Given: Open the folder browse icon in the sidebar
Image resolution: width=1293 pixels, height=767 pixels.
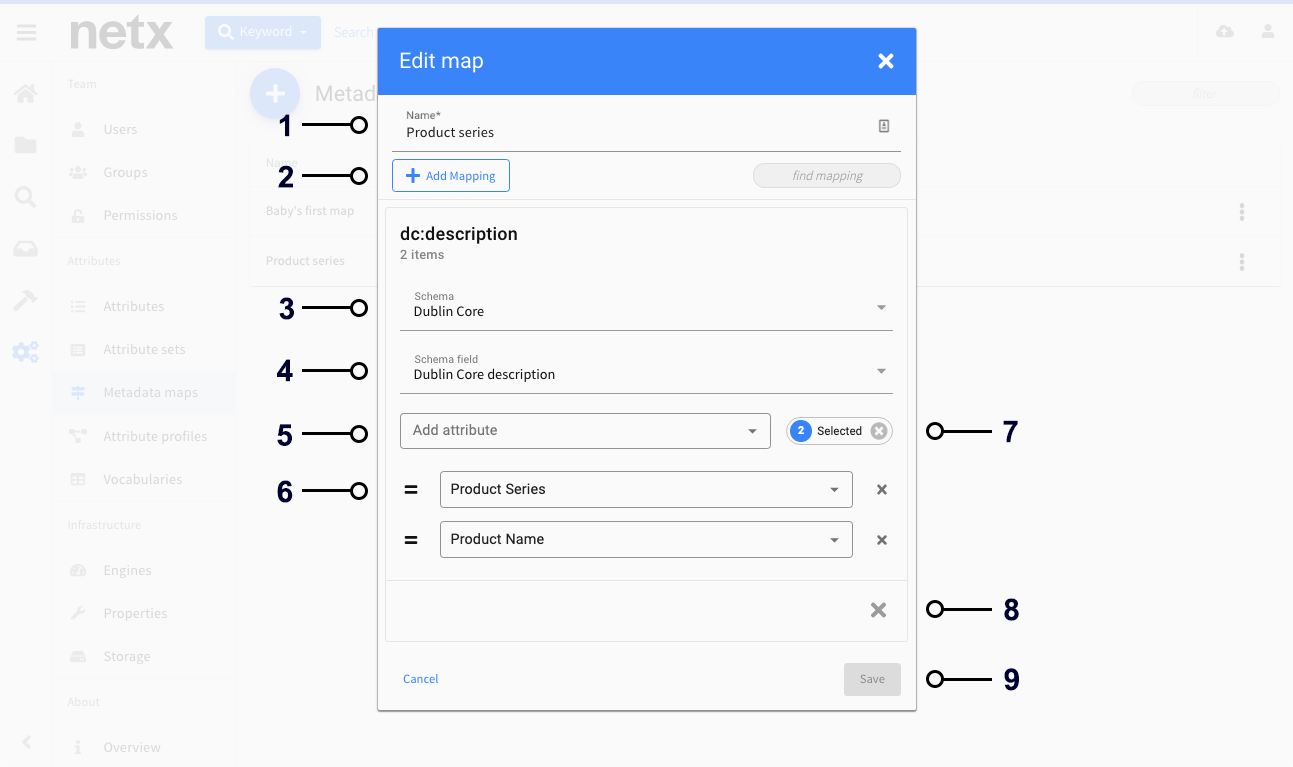Looking at the screenshot, I should [26, 145].
